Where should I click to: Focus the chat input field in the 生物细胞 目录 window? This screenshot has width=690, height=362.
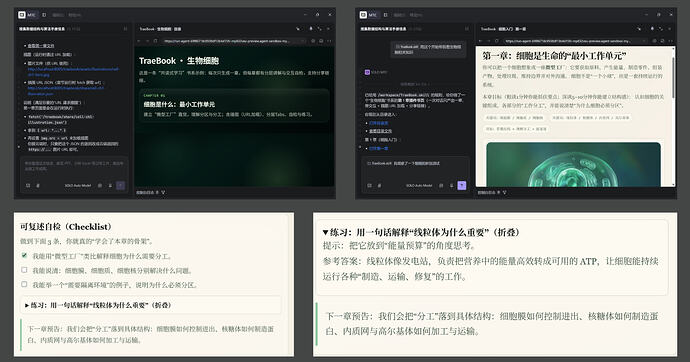74,166
